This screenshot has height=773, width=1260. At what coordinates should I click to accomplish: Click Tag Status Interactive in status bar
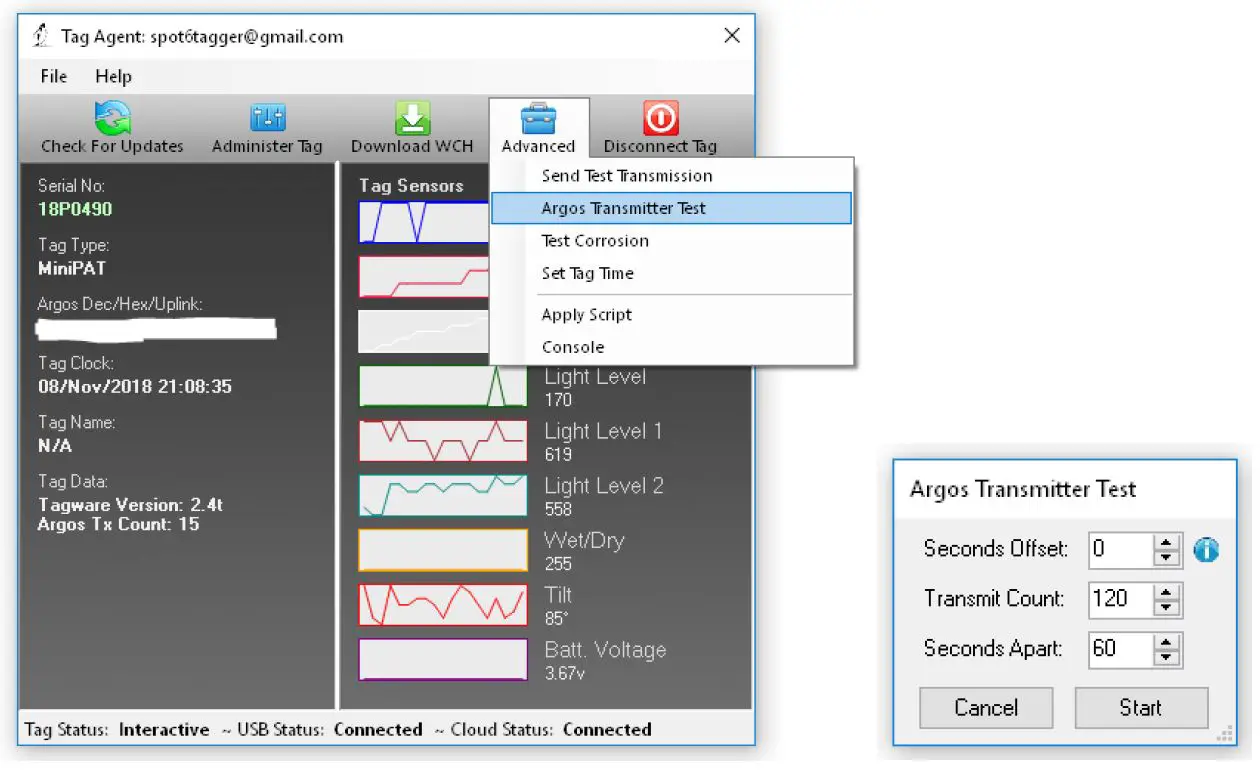117,730
